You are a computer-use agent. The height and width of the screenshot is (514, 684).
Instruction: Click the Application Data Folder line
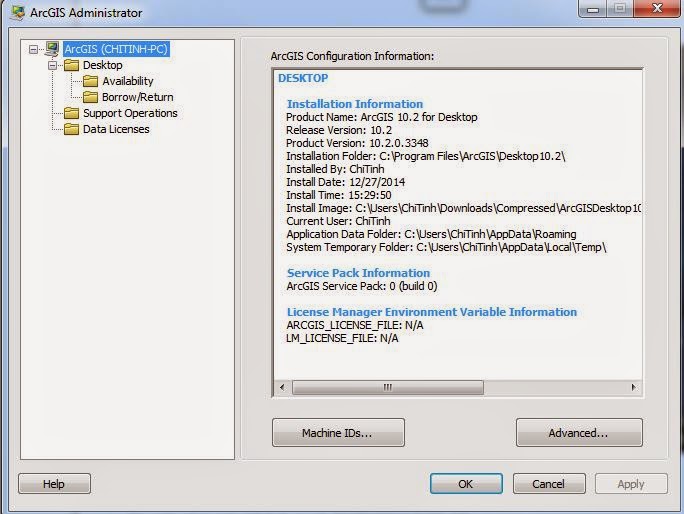point(431,234)
